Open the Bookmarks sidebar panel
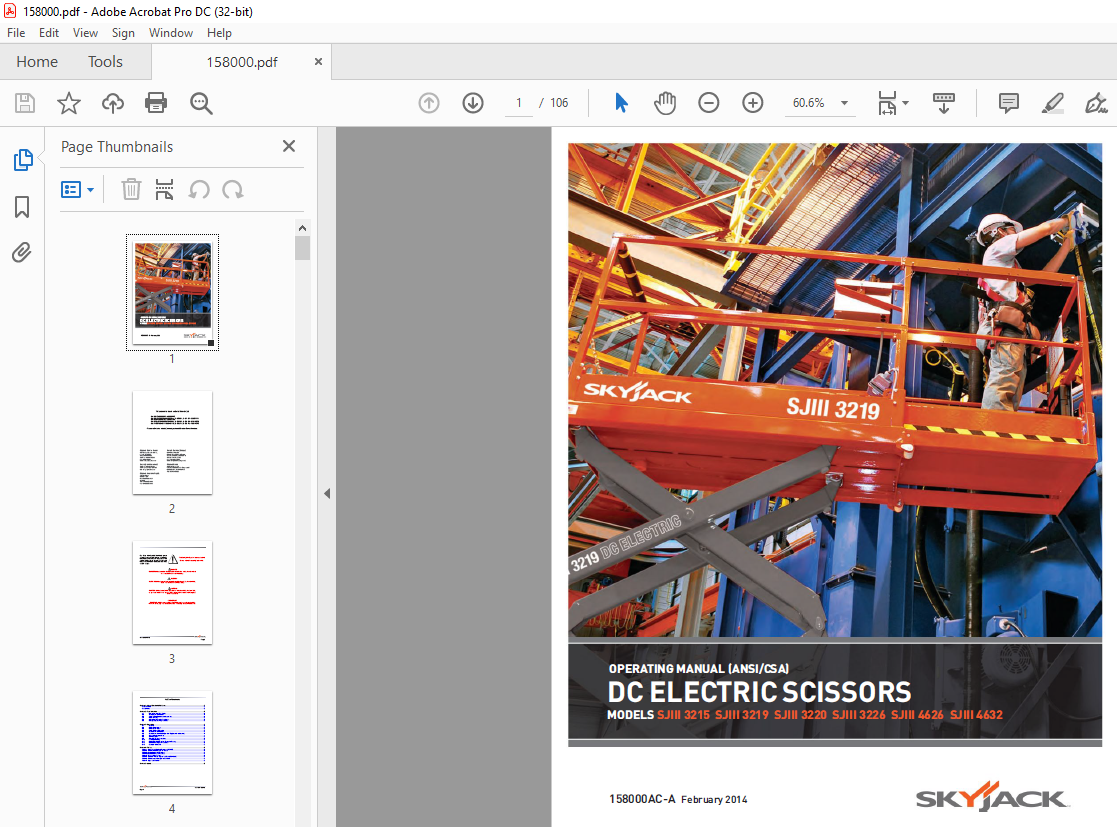This screenshot has width=1117, height=827. pos(22,207)
